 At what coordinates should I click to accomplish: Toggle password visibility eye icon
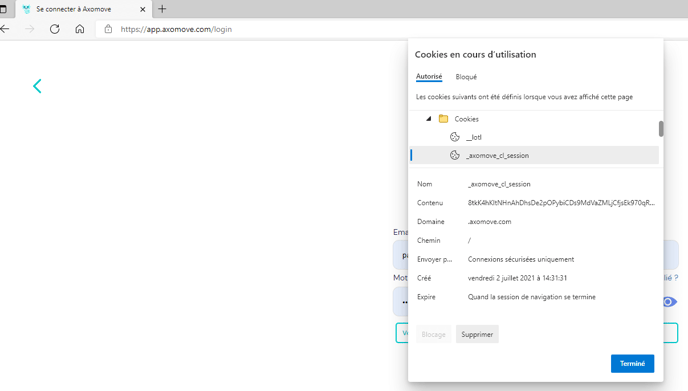tap(670, 302)
